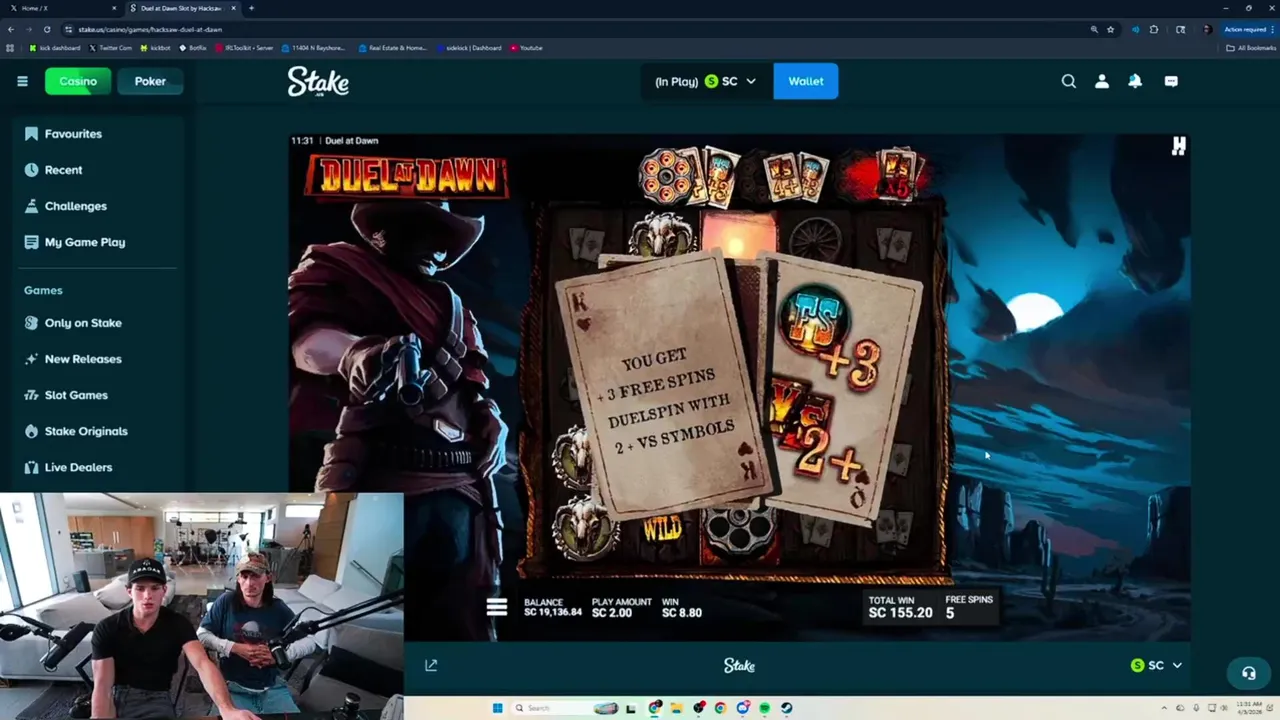
Task: Open the sidekick | Dashboard bookmark
Action: (469, 47)
